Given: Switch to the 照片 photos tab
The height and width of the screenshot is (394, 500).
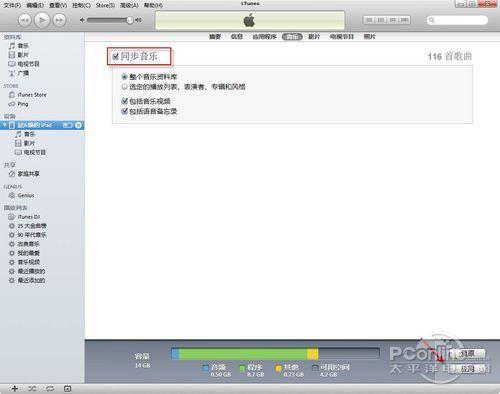Looking at the screenshot, I should point(370,37).
